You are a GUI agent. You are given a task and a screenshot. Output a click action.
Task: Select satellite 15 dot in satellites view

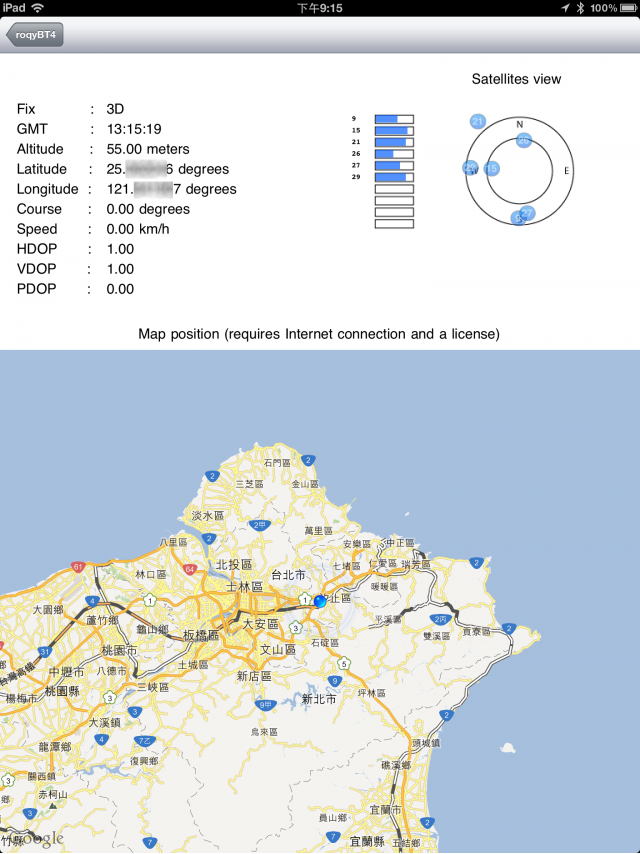(x=491, y=169)
